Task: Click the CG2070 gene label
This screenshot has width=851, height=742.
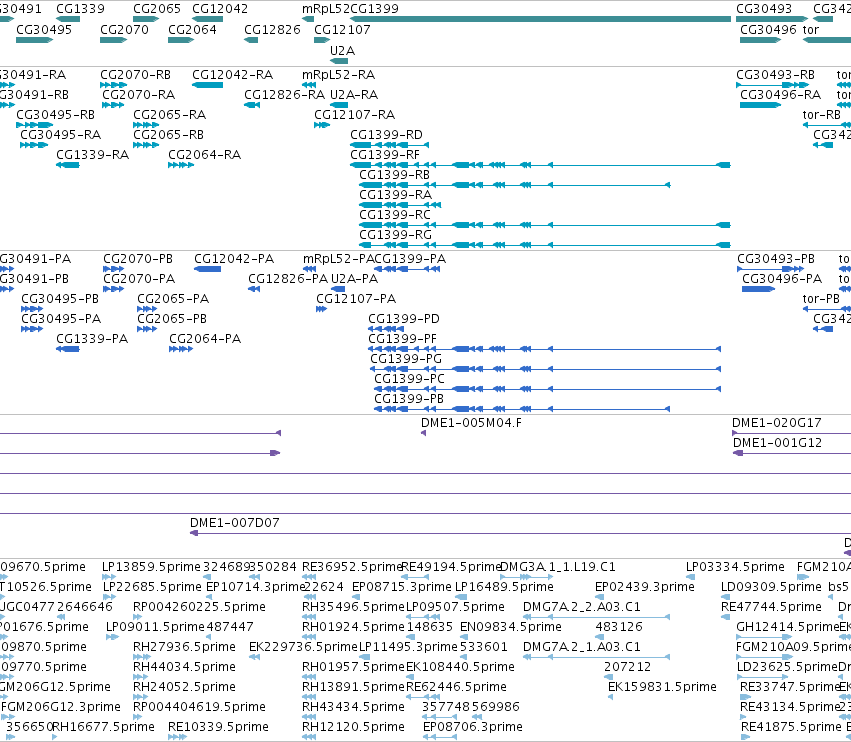Action: pyautogui.click(x=124, y=29)
